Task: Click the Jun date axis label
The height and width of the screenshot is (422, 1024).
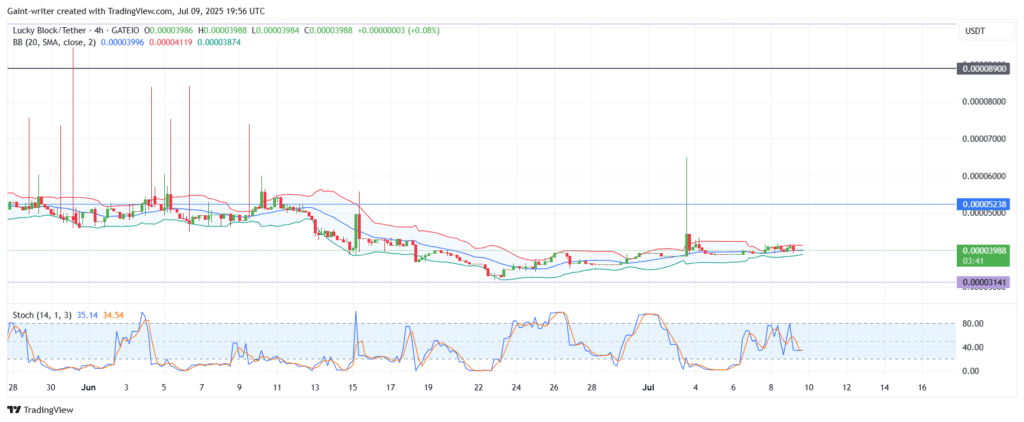Action: [90, 387]
